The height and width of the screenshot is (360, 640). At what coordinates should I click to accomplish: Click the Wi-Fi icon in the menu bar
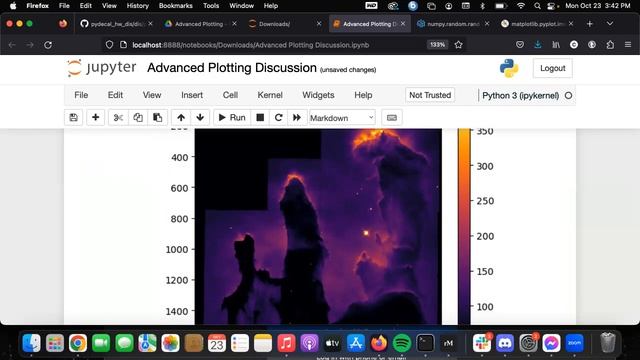[521, 6]
